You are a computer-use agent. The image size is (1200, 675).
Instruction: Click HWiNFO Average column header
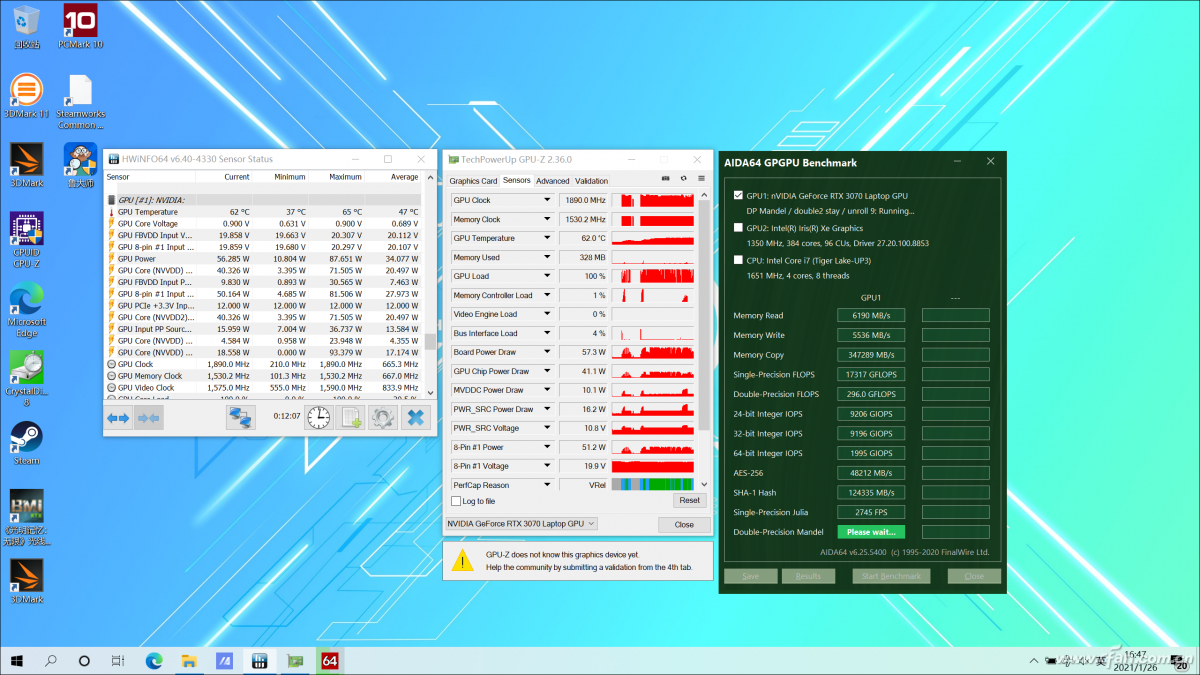pos(405,177)
